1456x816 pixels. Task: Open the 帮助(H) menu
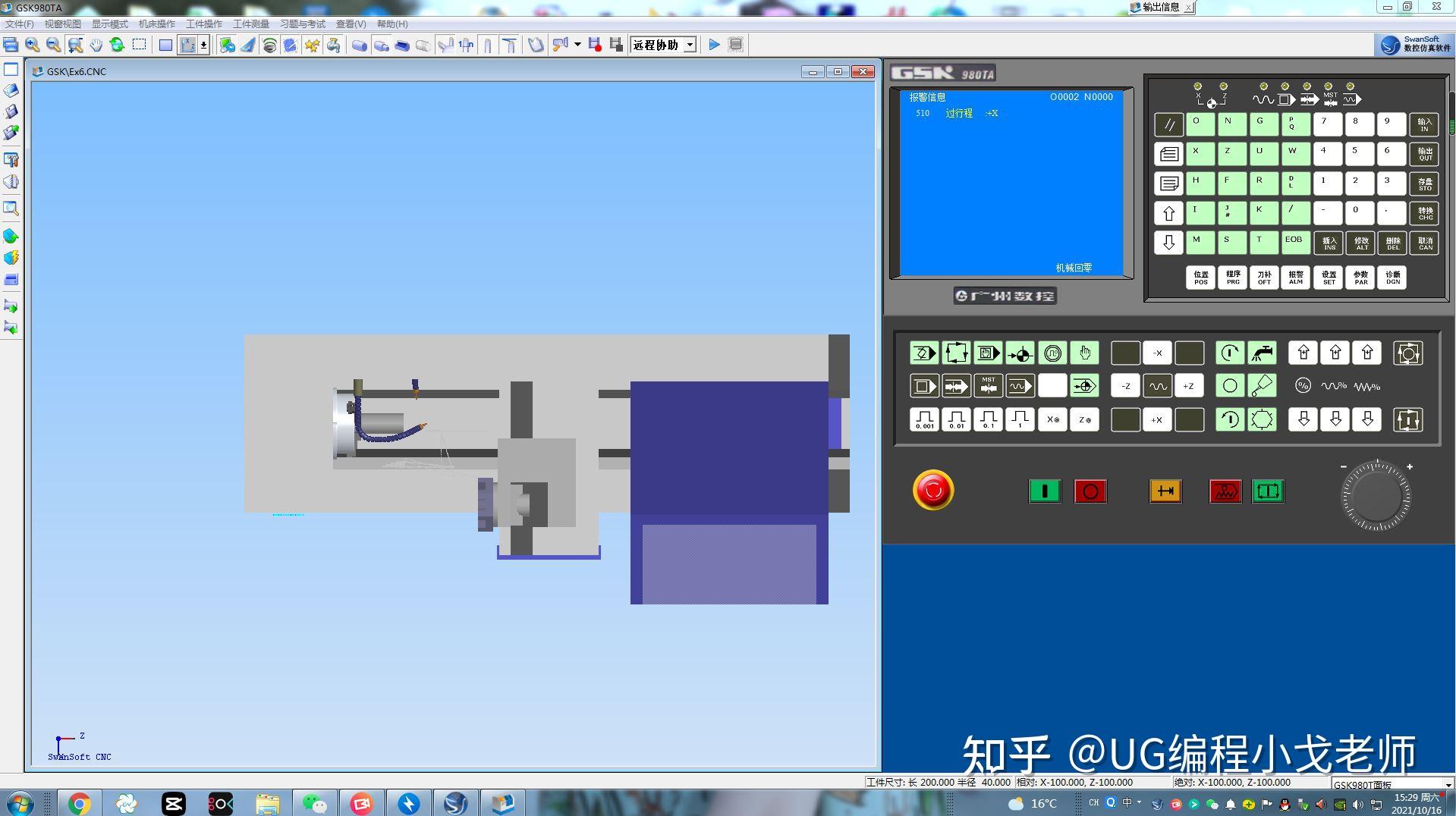click(392, 24)
